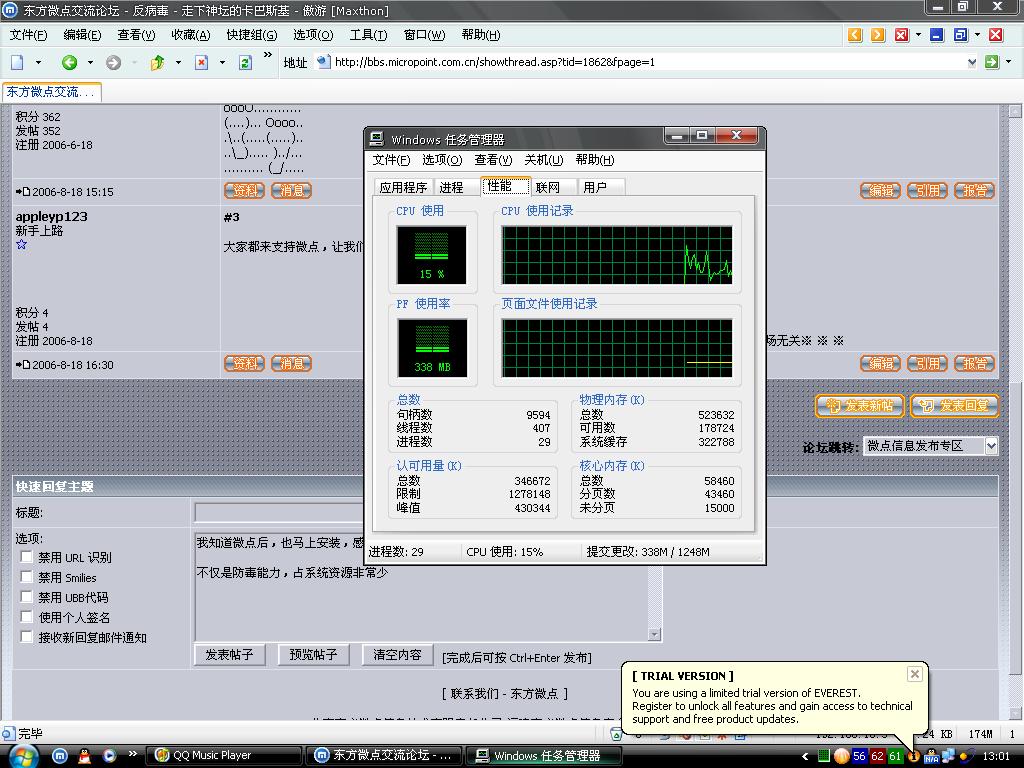Click QQ Music Player taskbar button
The image size is (1024, 768).
click(x=223, y=756)
